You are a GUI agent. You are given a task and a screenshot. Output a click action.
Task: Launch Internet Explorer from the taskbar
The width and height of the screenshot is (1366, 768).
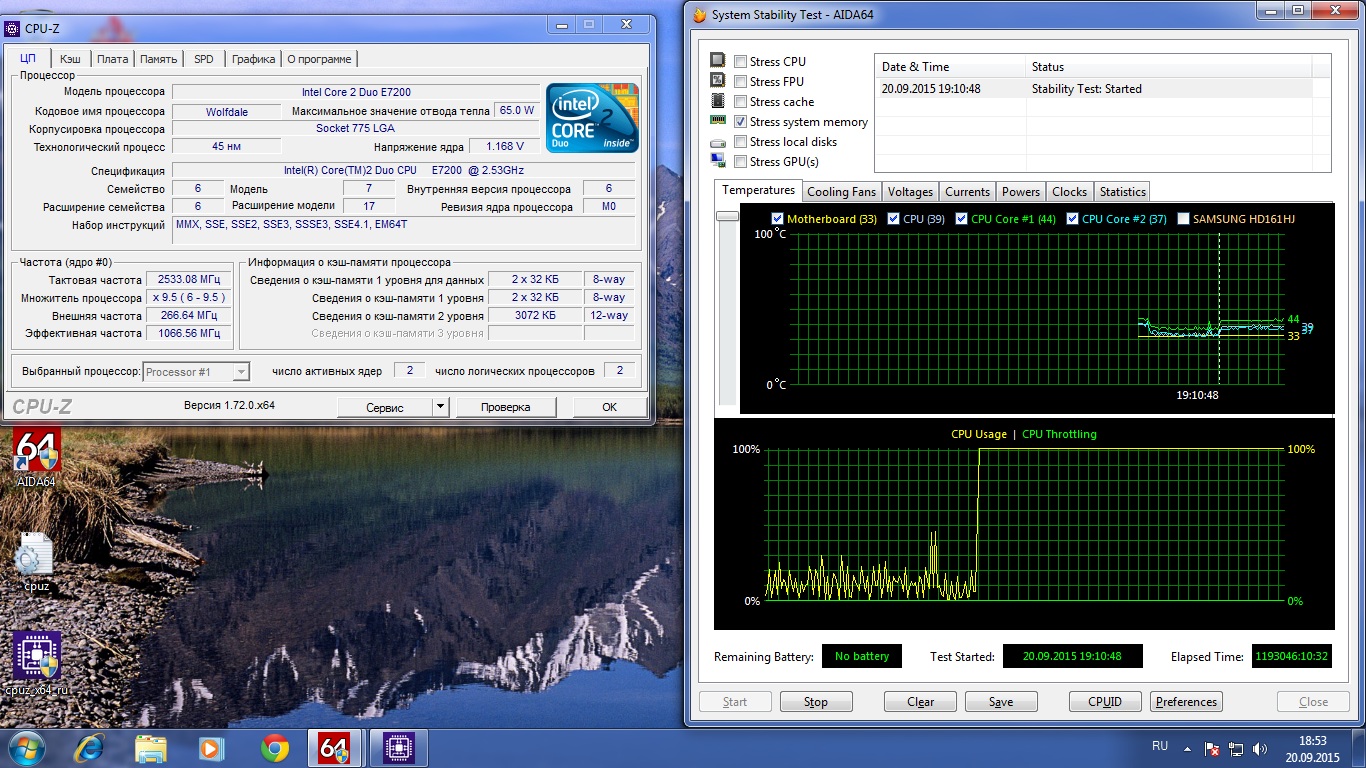(89, 748)
